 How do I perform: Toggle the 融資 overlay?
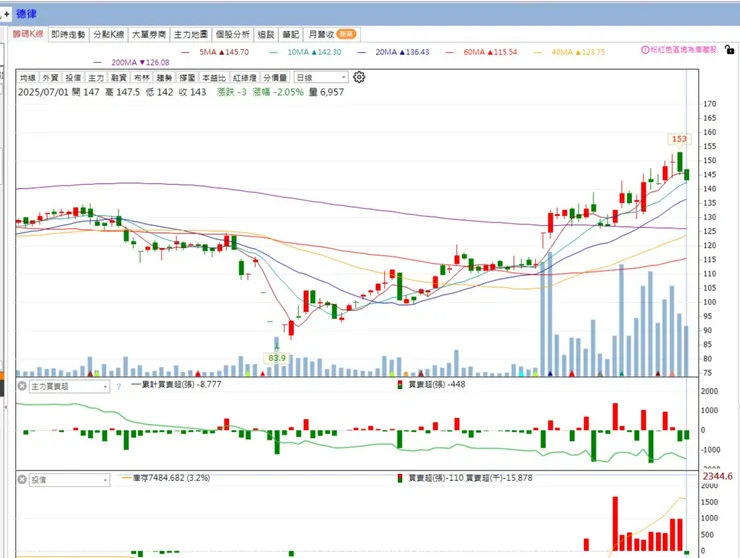click(x=119, y=77)
